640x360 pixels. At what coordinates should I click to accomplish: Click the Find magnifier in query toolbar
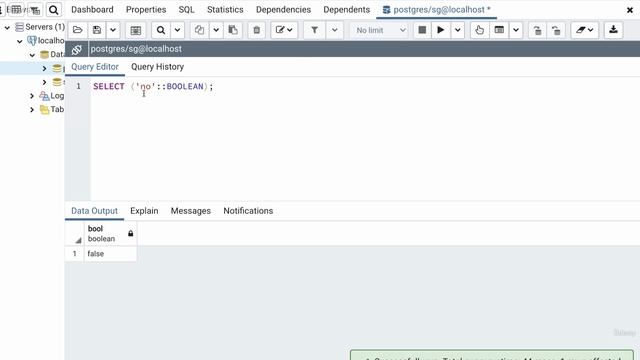point(161,30)
